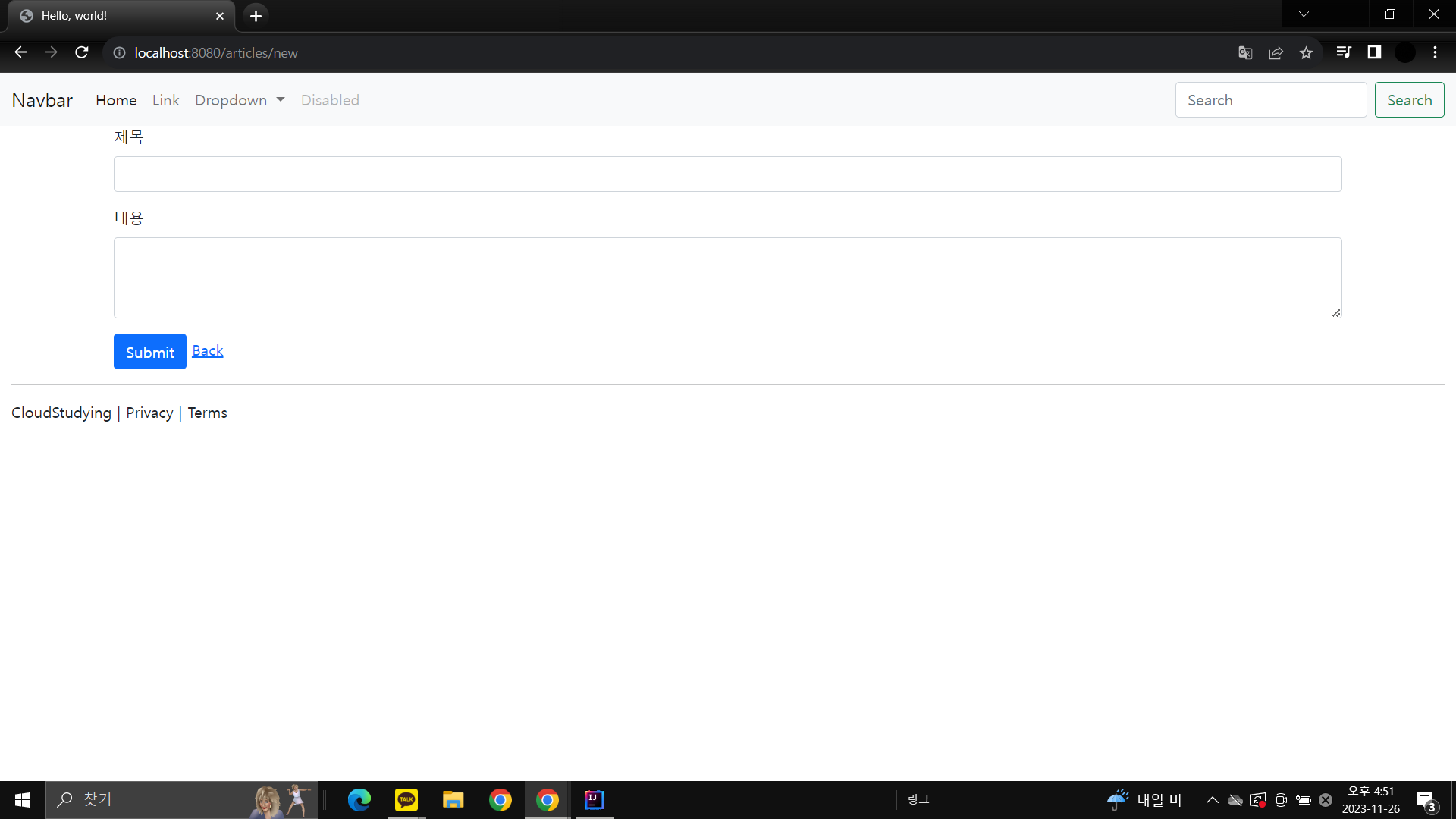Image resolution: width=1456 pixels, height=819 pixels.
Task: Launch KakaoTalk from the taskbar
Action: click(x=406, y=799)
